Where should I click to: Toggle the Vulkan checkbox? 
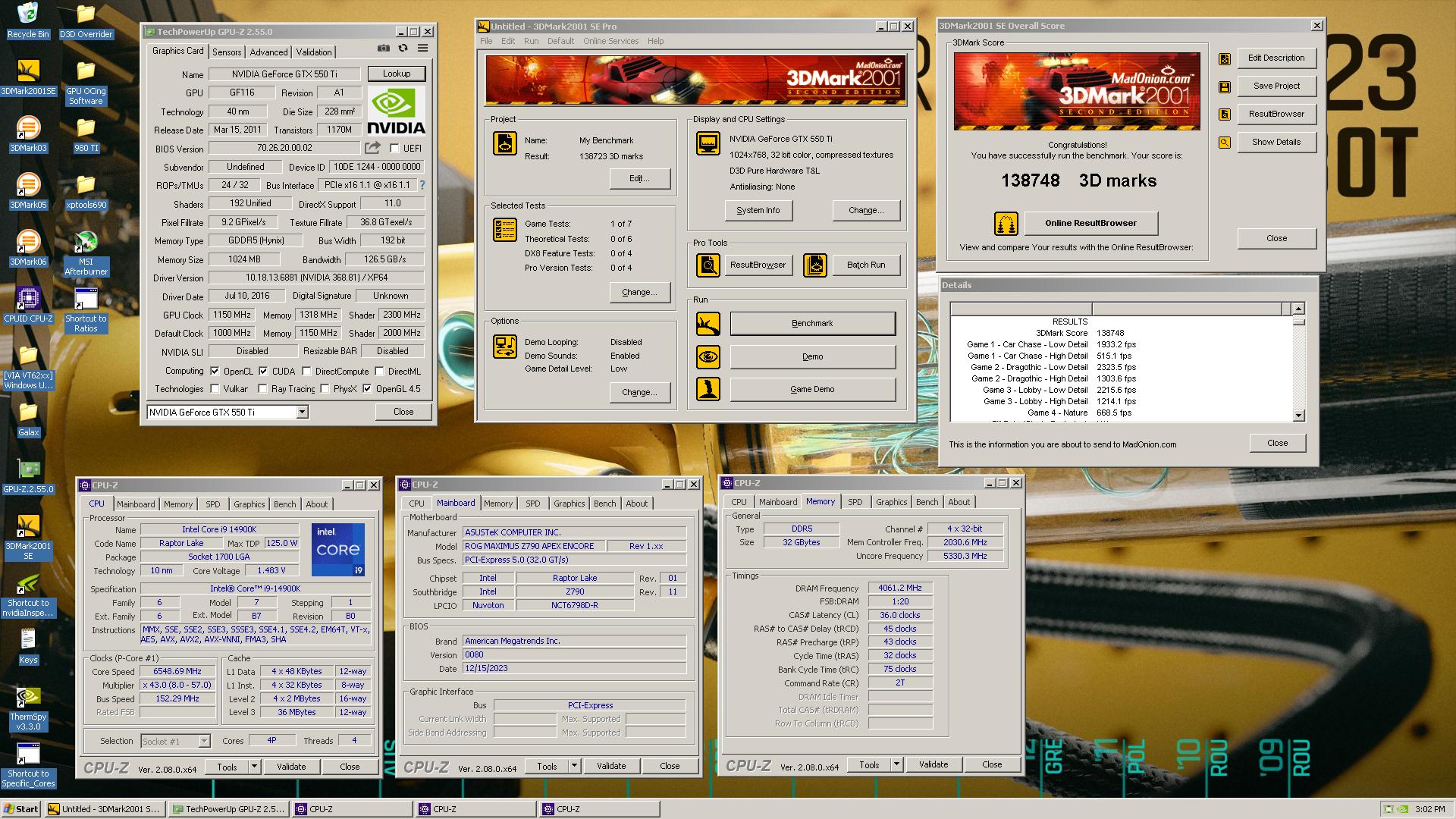[x=215, y=389]
